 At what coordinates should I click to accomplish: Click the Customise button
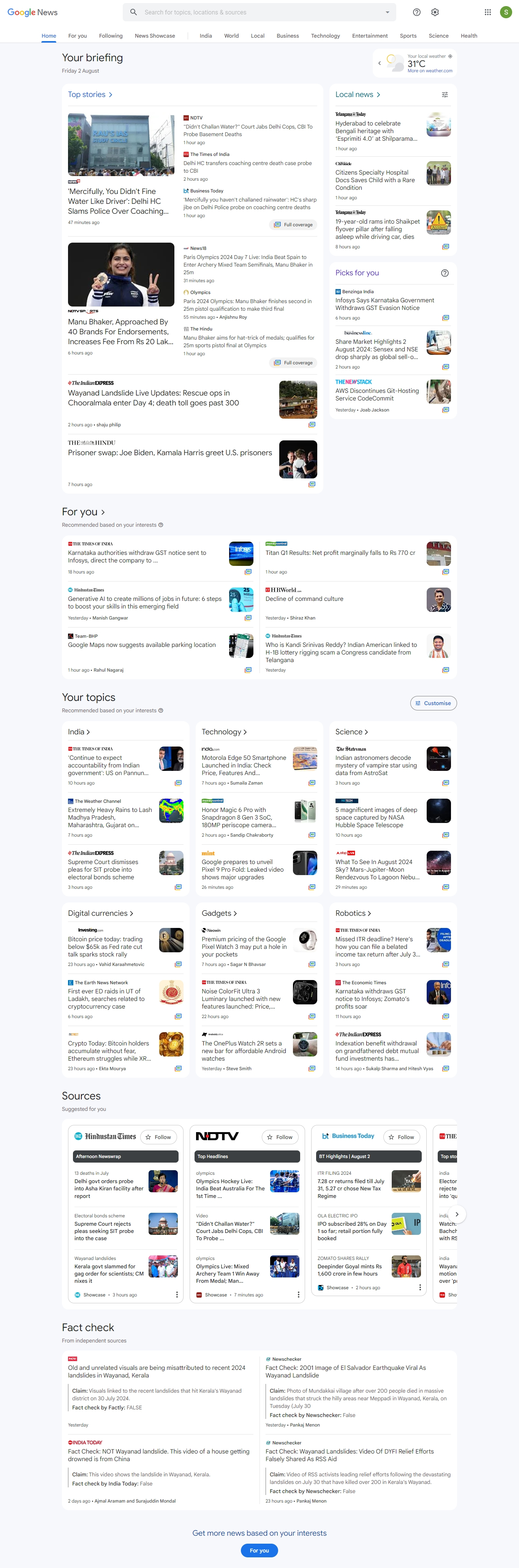pos(433,703)
